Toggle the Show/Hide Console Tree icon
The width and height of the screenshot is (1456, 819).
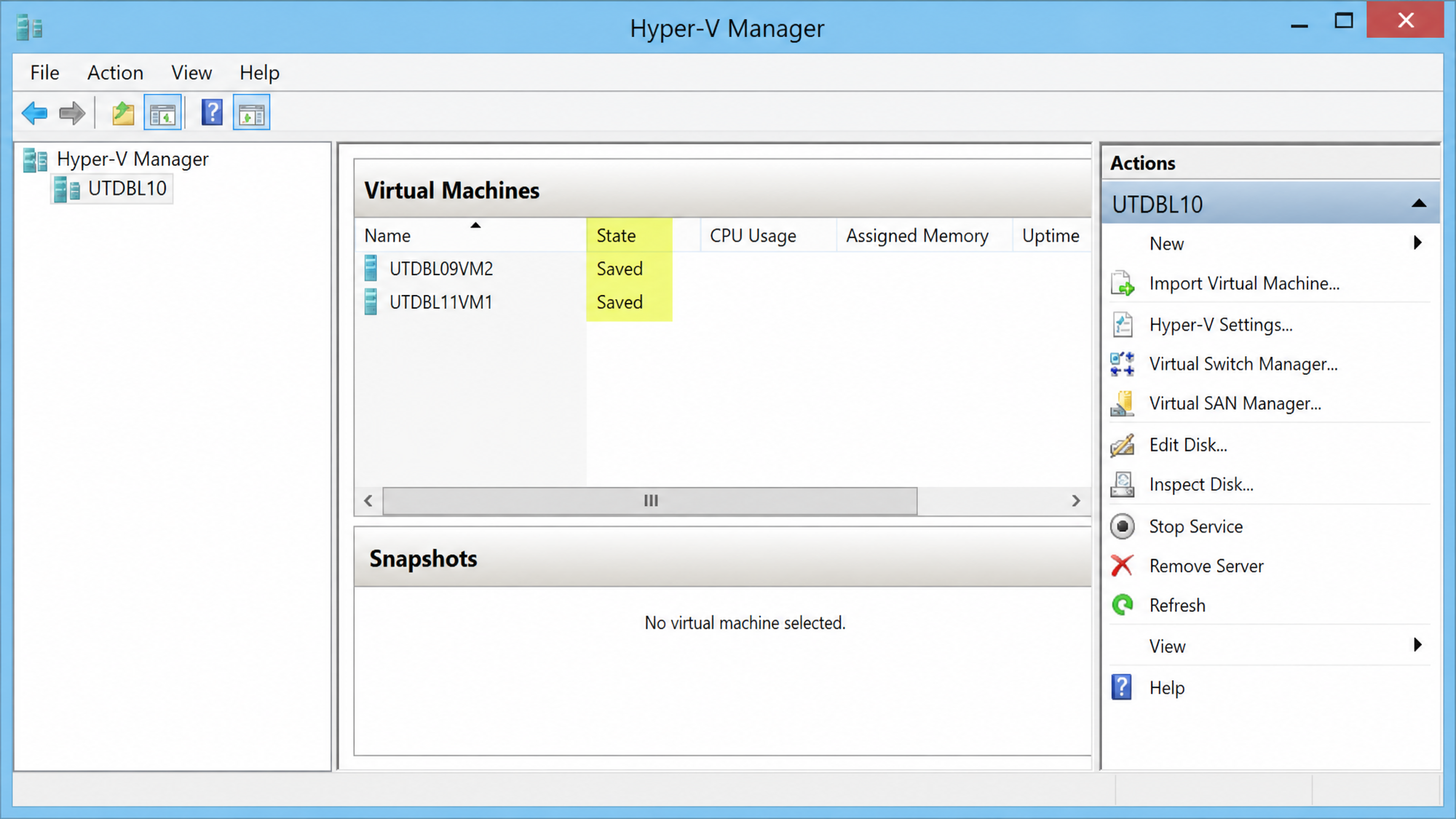click(x=162, y=114)
